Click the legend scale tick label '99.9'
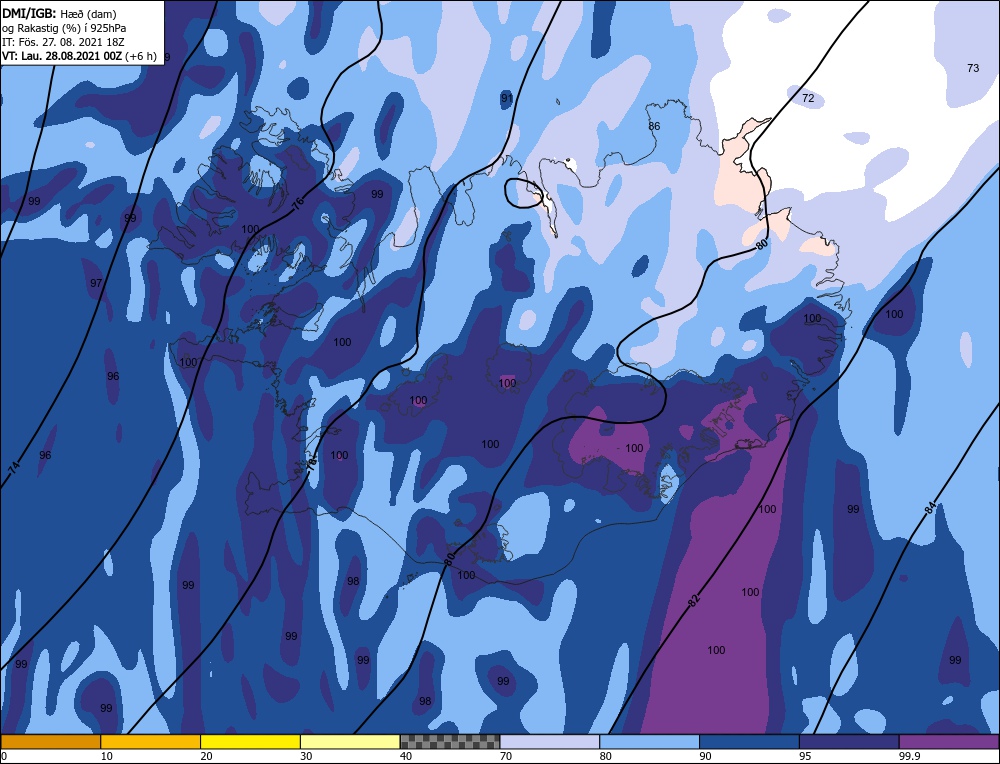This screenshot has height=764, width=1000. pos(908,756)
